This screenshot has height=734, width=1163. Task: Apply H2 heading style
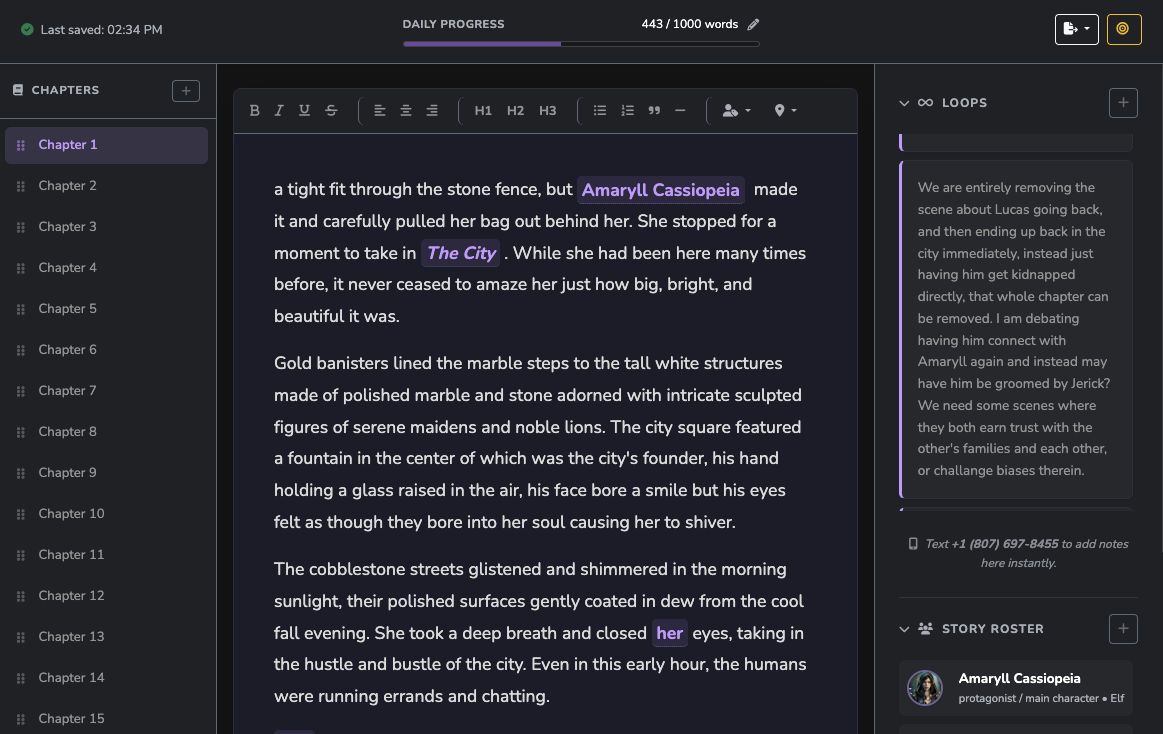pyautogui.click(x=515, y=111)
